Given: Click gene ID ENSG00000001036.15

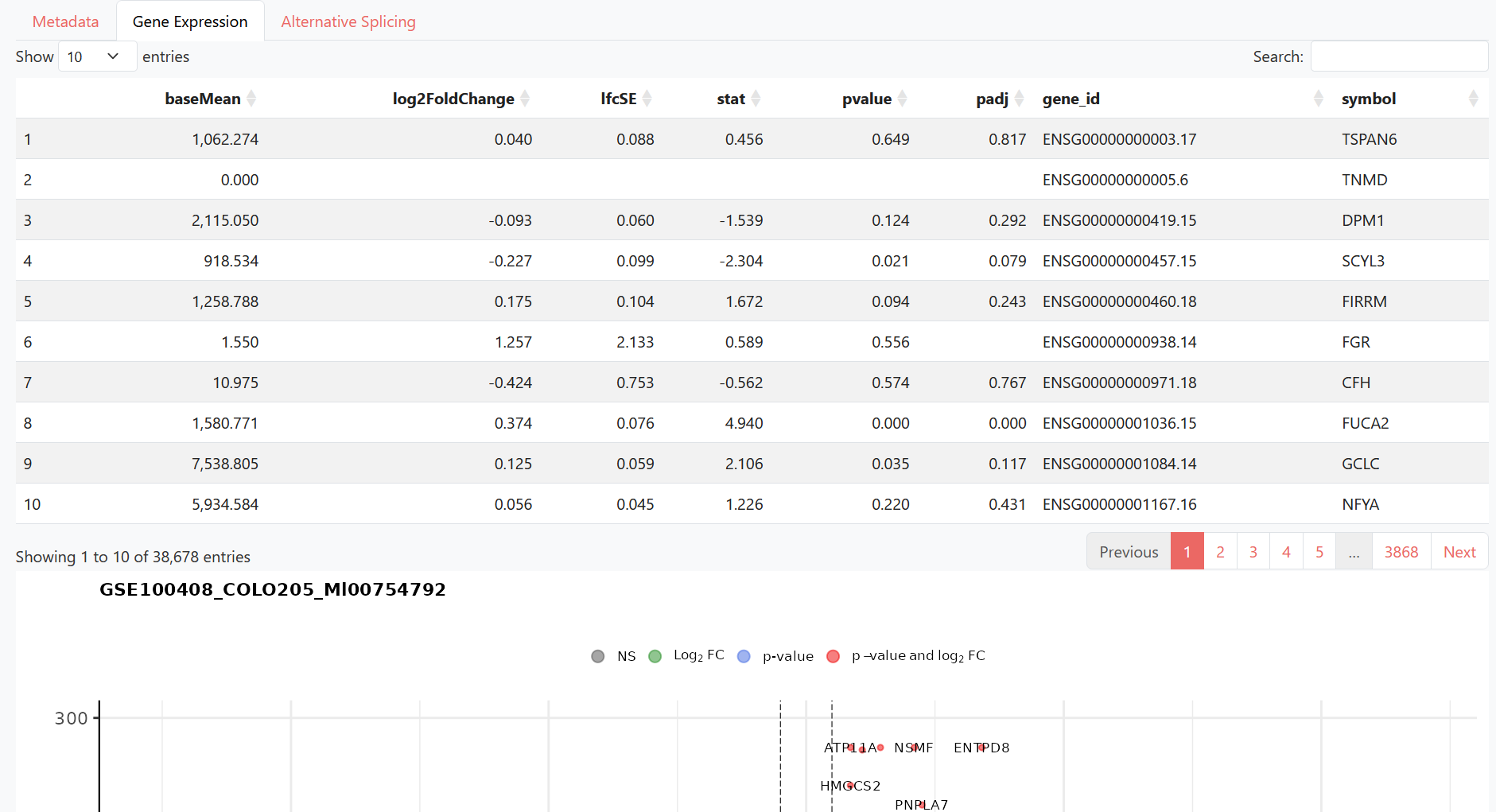Looking at the screenshot, I should click(1119, 423).
